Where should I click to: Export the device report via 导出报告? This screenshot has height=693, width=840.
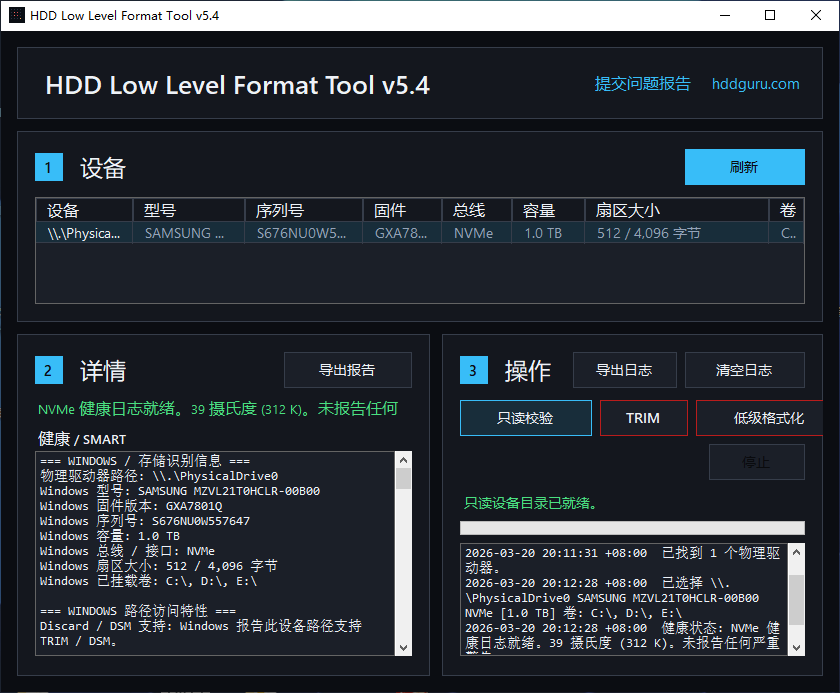[347, 370]
